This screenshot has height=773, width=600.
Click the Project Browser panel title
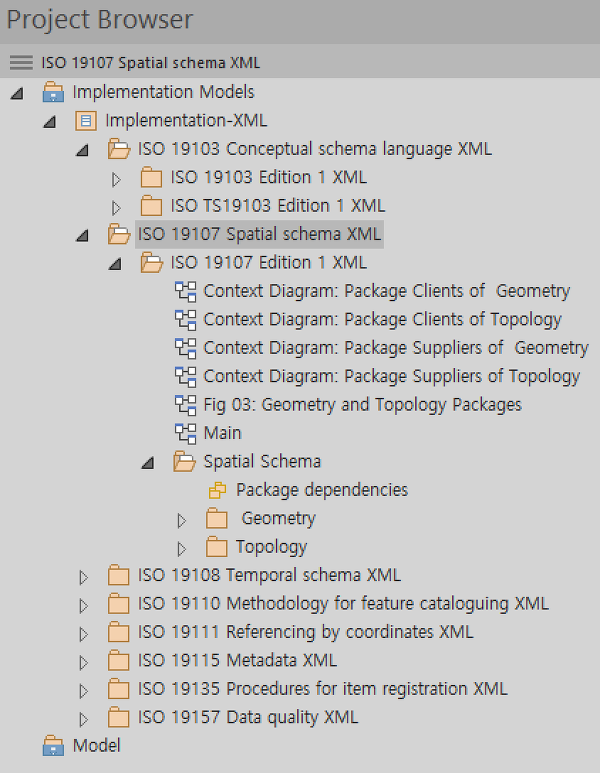click(100, 20)
